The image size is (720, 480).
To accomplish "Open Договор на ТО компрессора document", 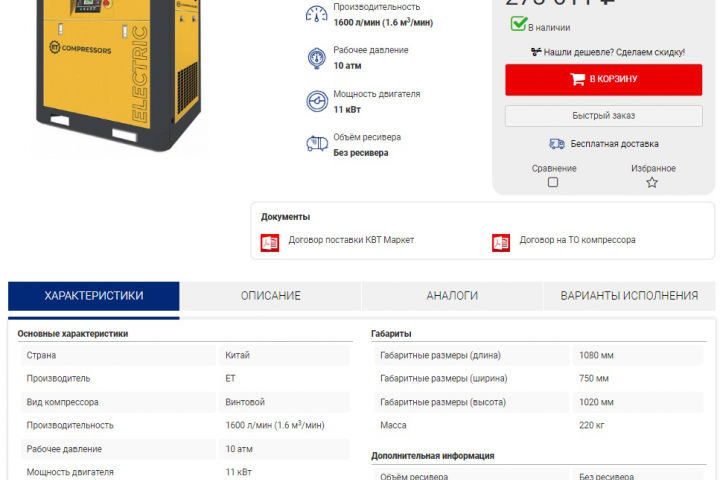I will (577, 240).
